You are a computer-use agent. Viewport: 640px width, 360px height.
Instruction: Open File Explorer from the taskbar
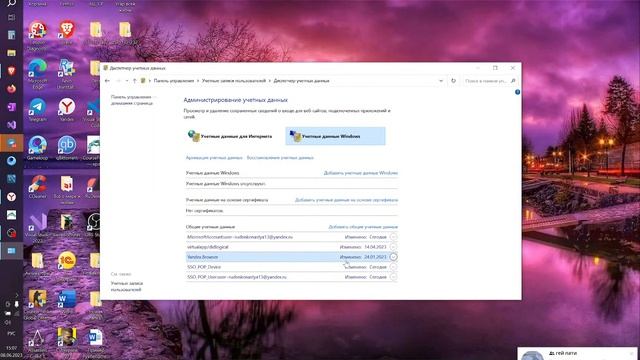11,53
